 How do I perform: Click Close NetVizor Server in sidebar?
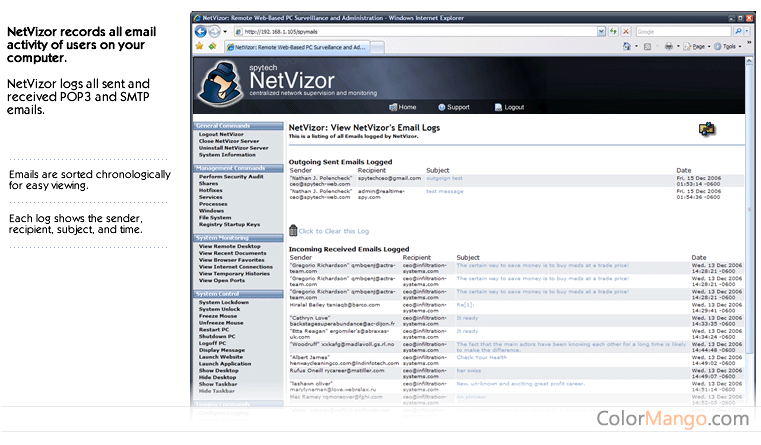(x=229, y=141)
